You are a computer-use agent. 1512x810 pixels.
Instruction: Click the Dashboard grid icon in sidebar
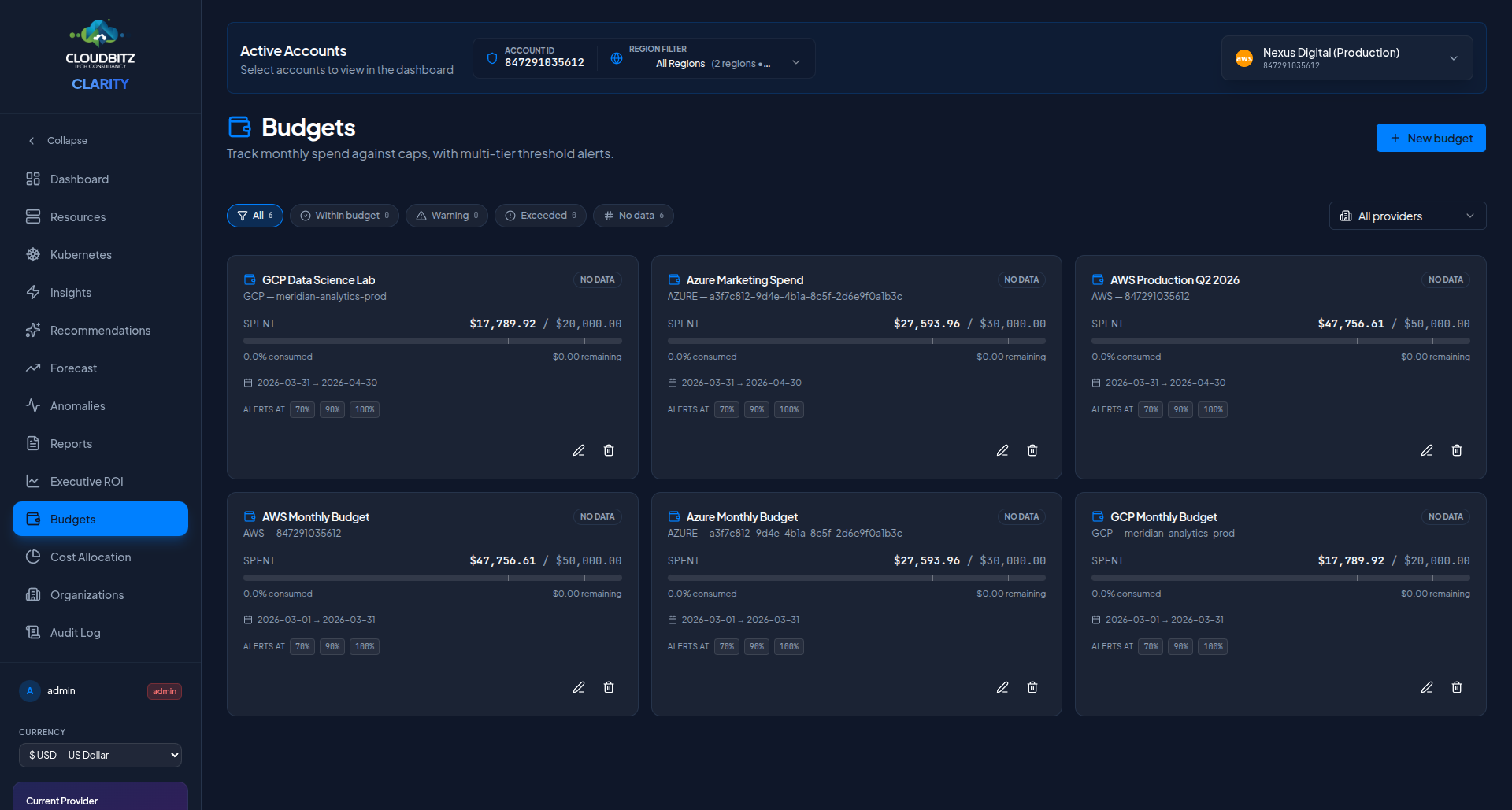33,179
